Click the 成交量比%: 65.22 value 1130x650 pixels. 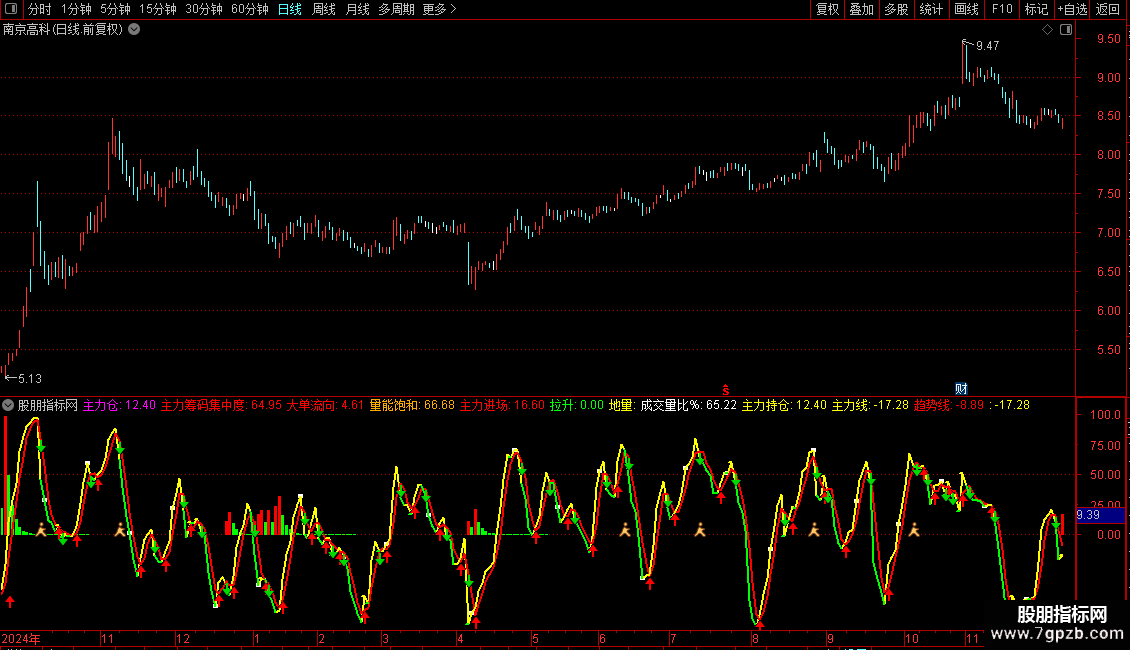(688, 406)
